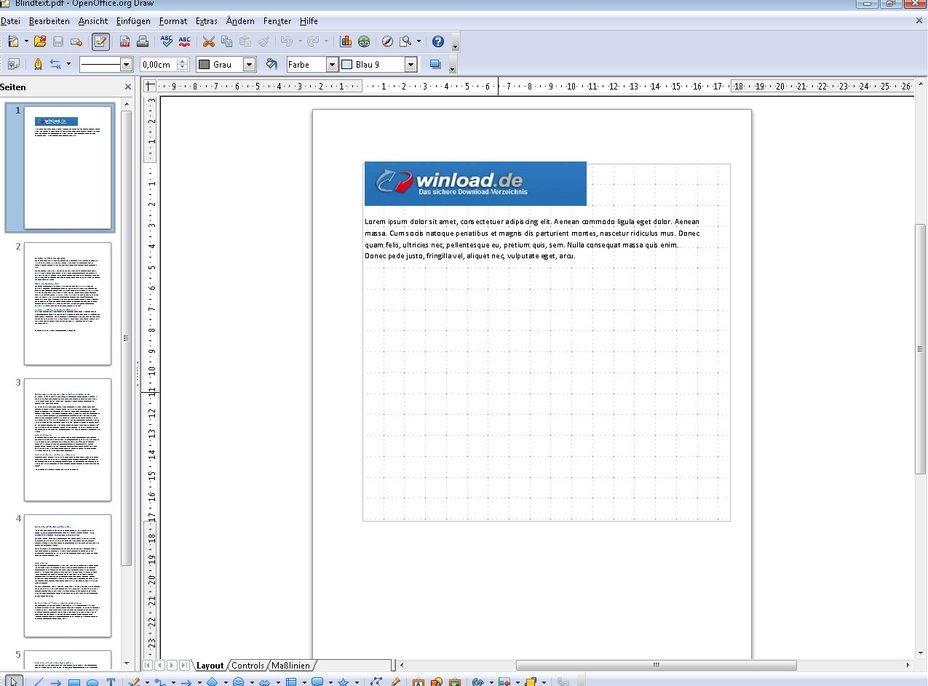Activate the Format Paintbrush

pos(263,41)
